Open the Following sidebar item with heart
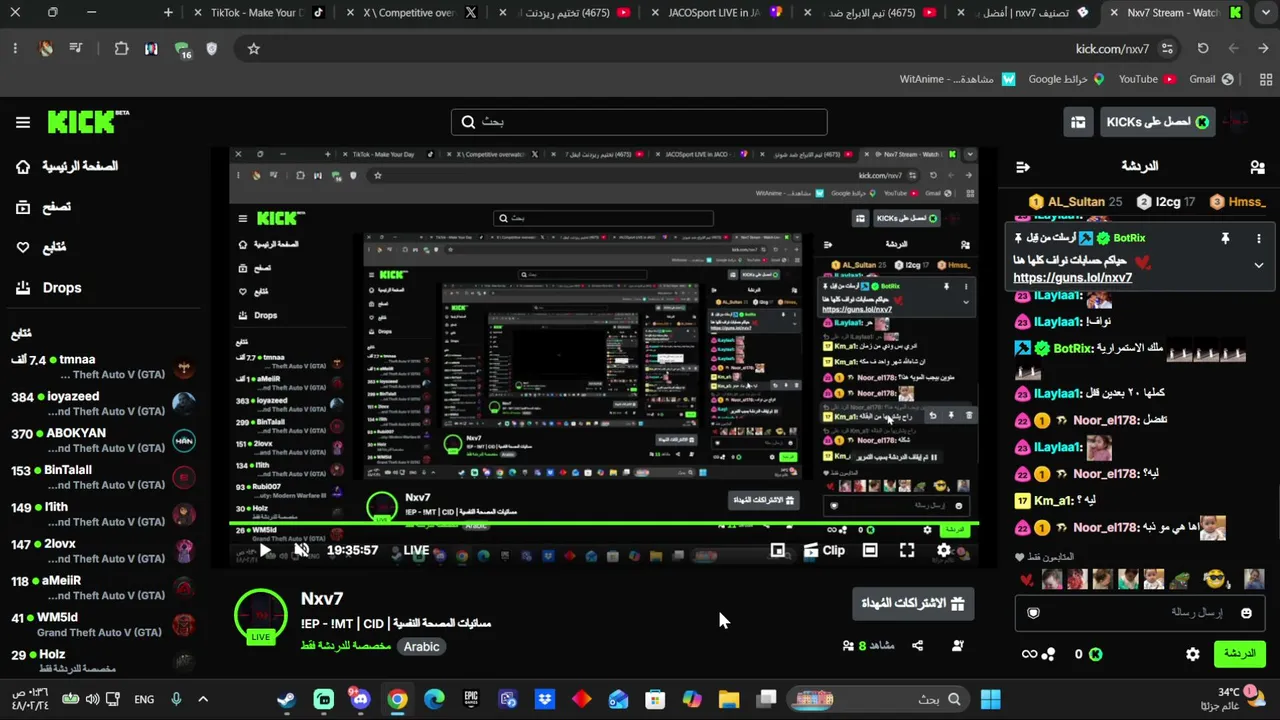The image size is (1280, 720). pos(42,247)
